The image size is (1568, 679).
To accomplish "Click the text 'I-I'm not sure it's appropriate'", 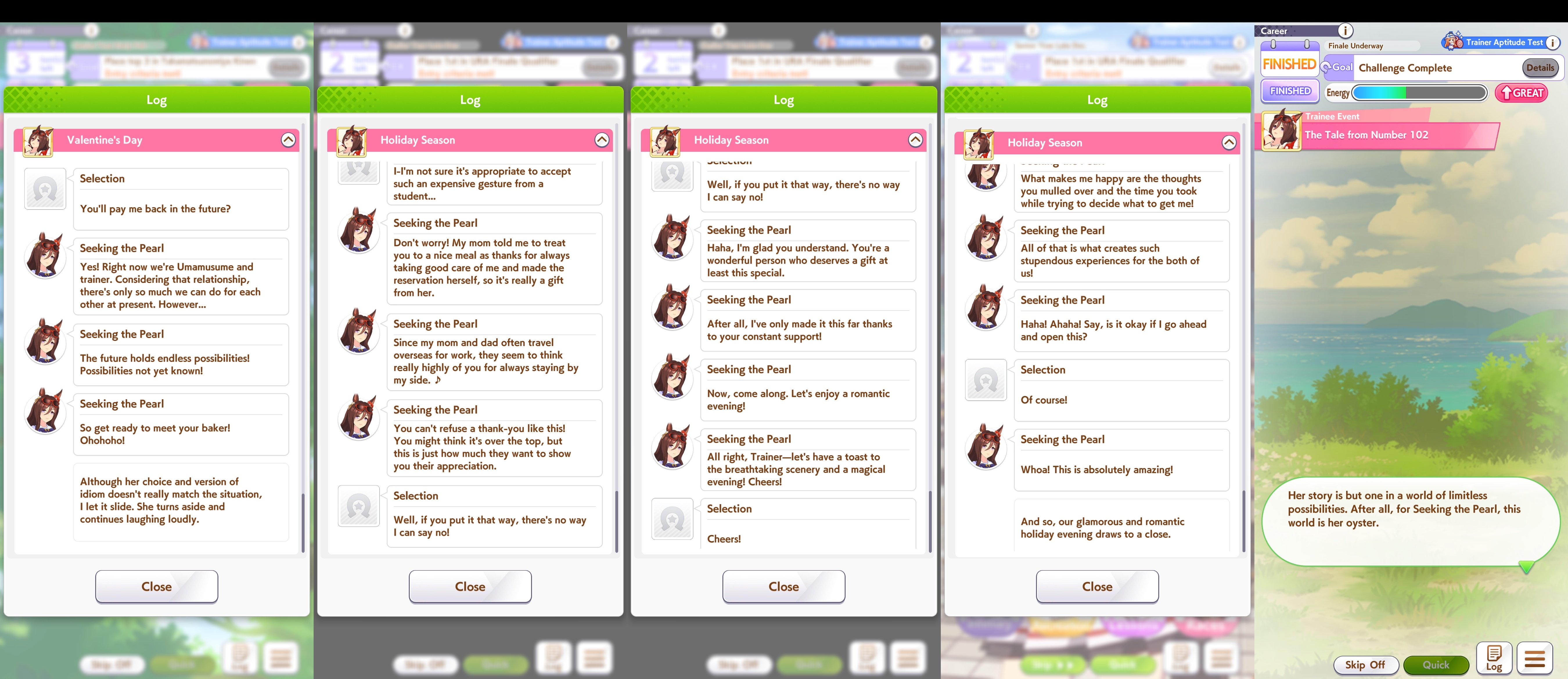I will tap(482, 183).
